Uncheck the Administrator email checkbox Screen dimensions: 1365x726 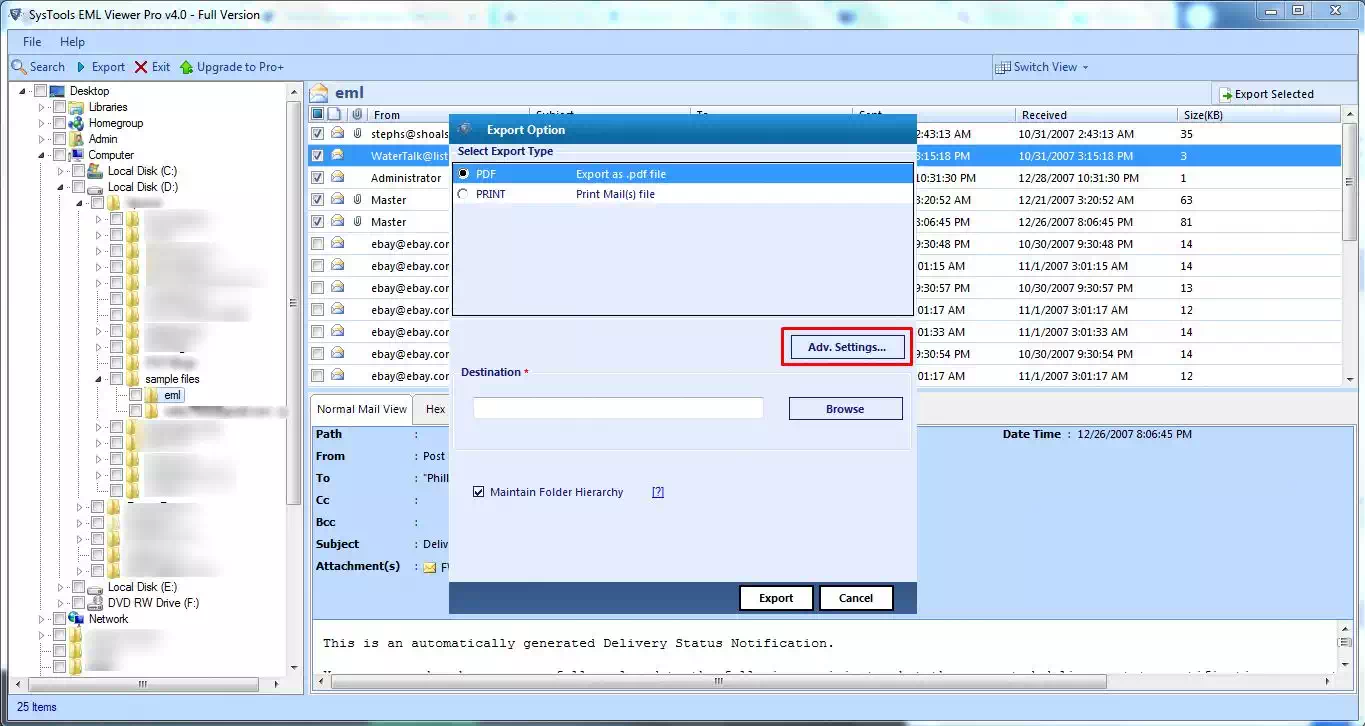317,177
